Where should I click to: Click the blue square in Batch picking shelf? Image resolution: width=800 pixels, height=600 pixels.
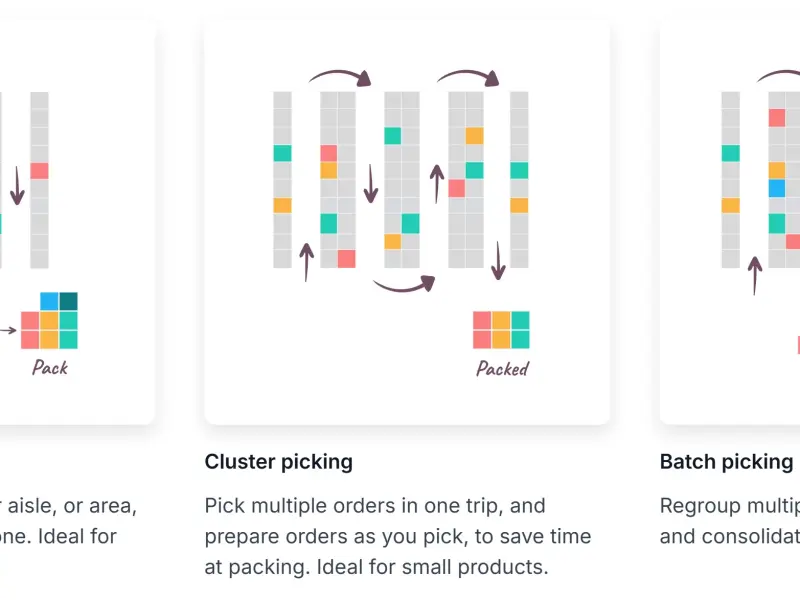point(777,188)
